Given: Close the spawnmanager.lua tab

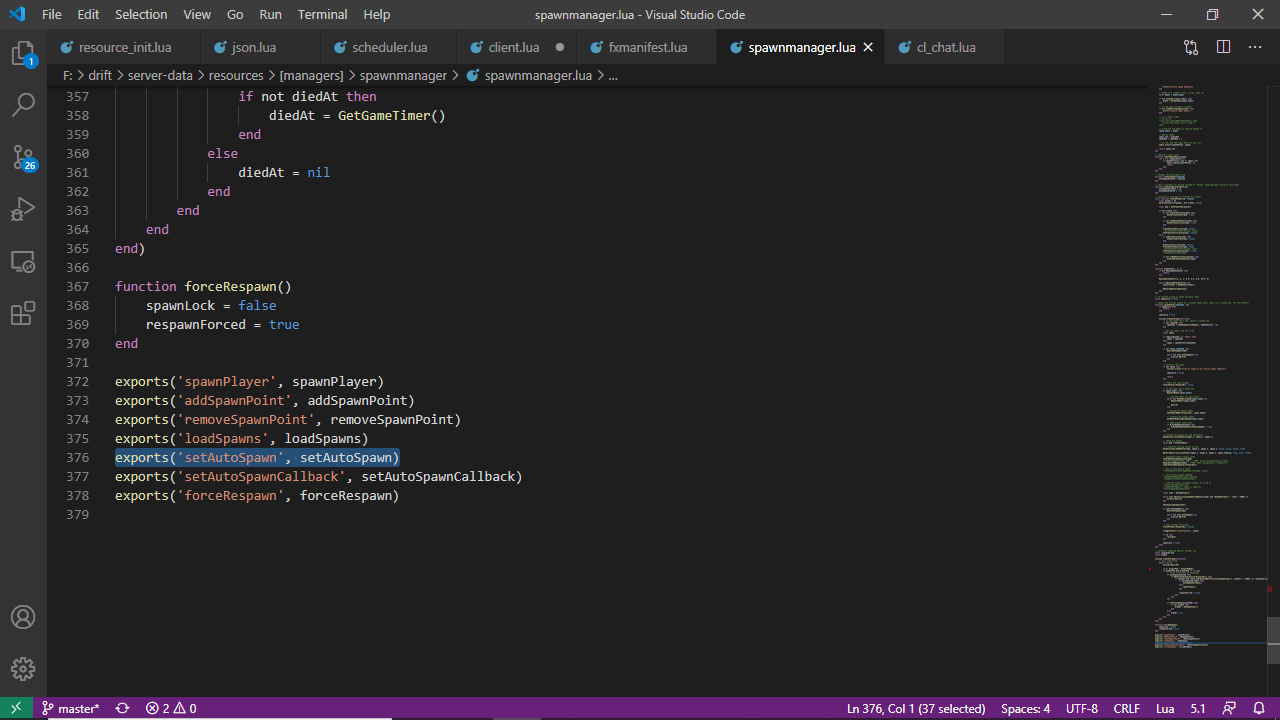Looking at the screenshot, I should coord(868,47).
